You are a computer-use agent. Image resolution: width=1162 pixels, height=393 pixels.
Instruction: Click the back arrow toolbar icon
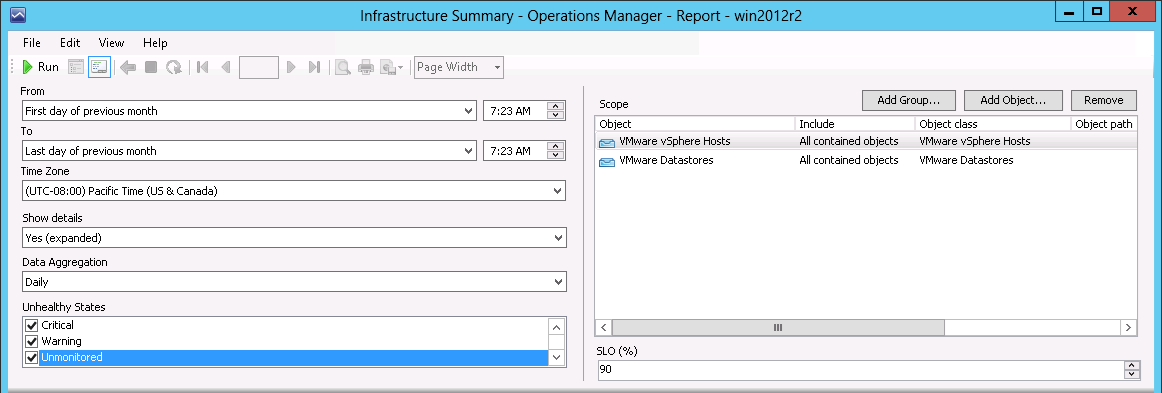[127, 67]
